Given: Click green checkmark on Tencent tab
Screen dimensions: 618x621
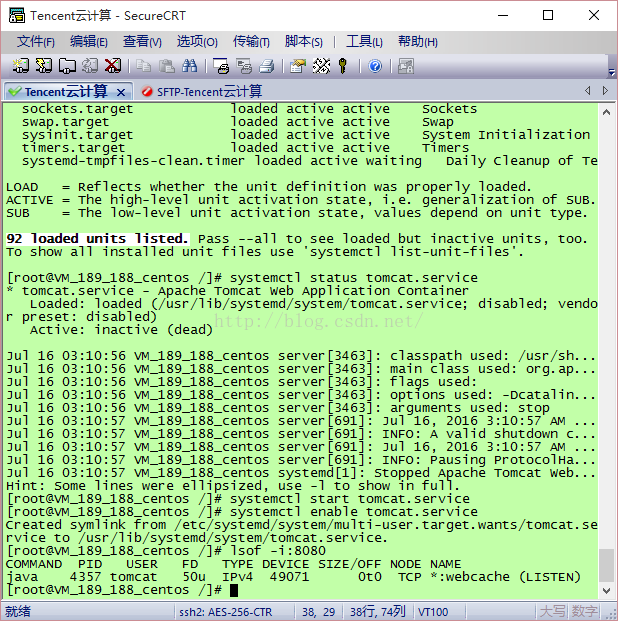Looking at the screenshot, I should coord(15,91).
